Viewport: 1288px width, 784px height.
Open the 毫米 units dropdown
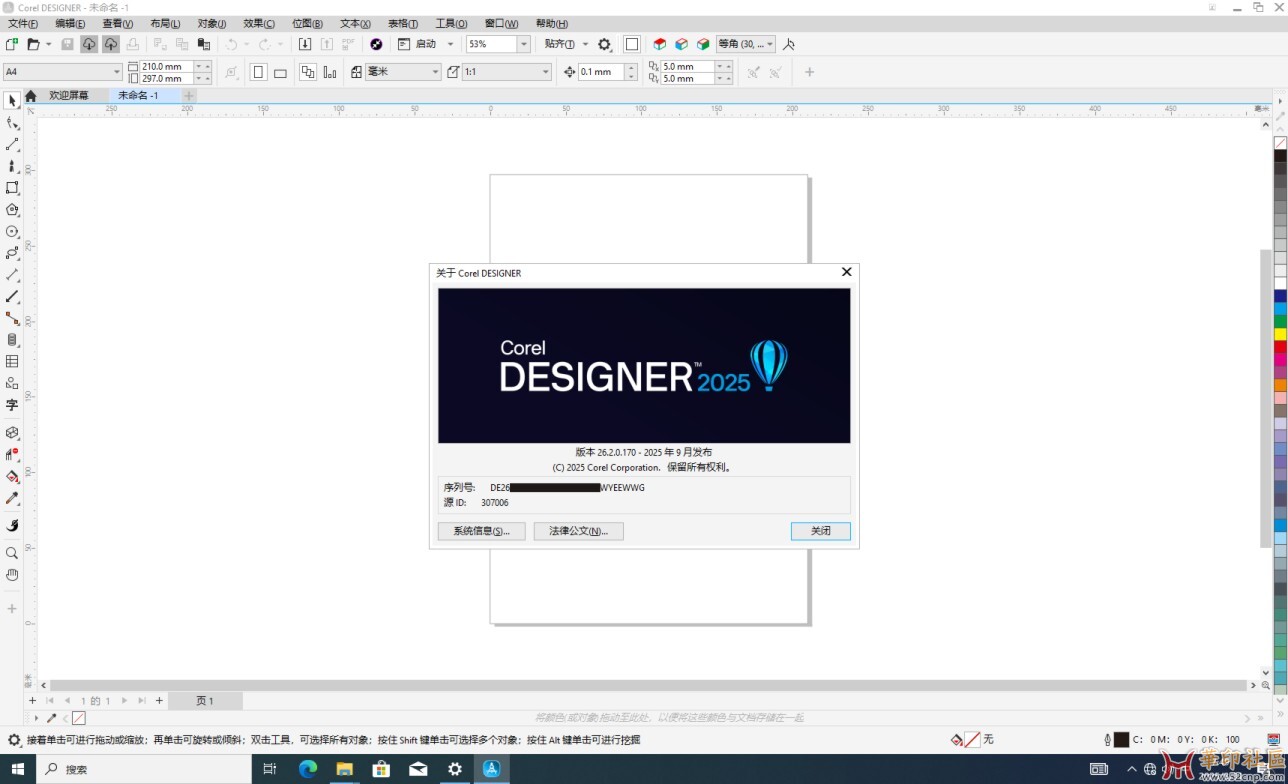(435, 72)
